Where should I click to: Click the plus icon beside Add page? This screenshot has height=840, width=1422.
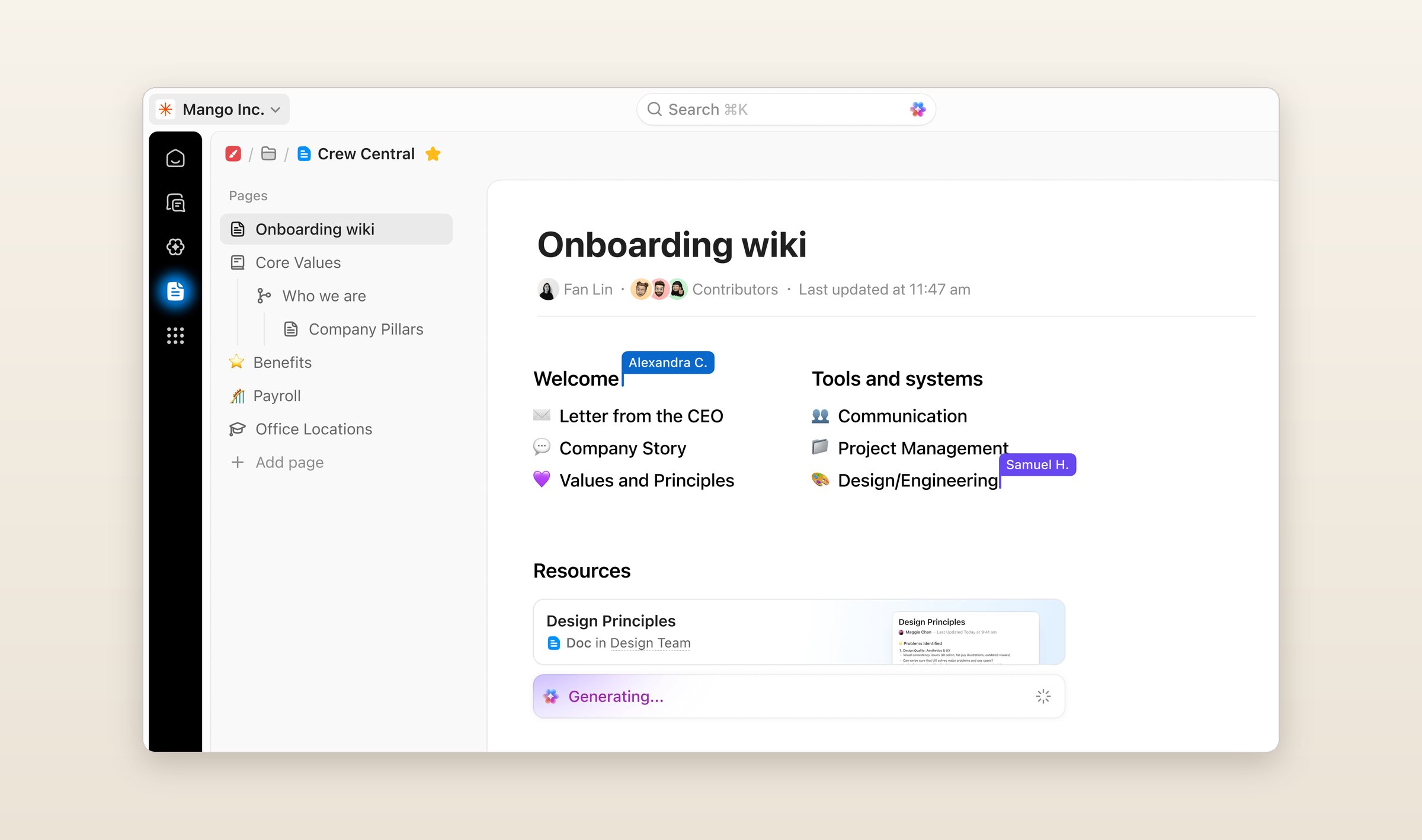pos(238,462)
